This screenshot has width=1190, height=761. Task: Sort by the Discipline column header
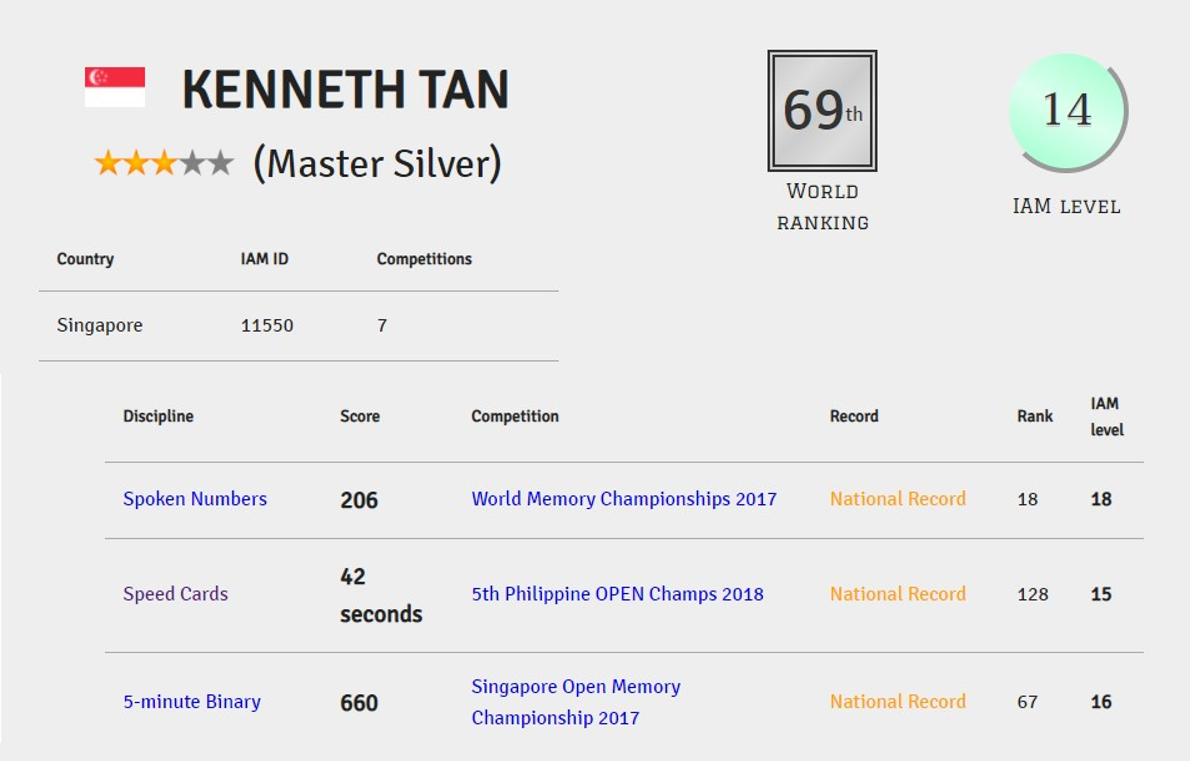(x=158, y=415)
